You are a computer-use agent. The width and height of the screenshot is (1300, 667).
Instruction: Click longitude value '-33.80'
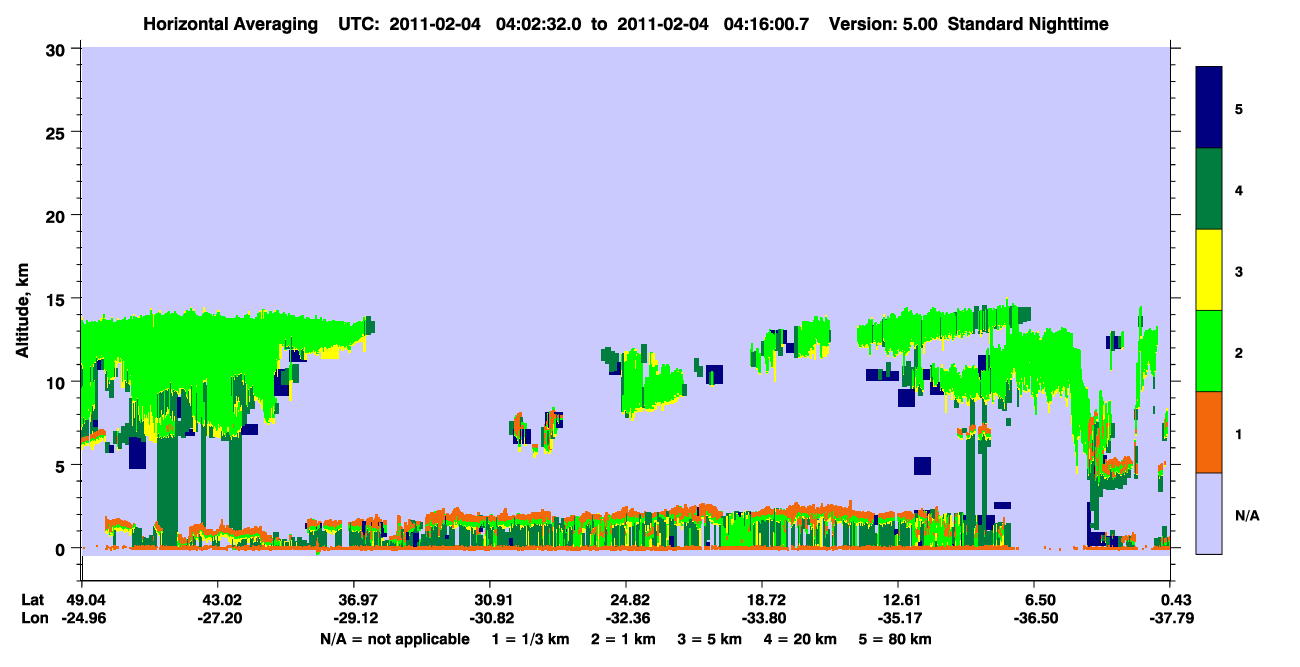coord(763,618)
